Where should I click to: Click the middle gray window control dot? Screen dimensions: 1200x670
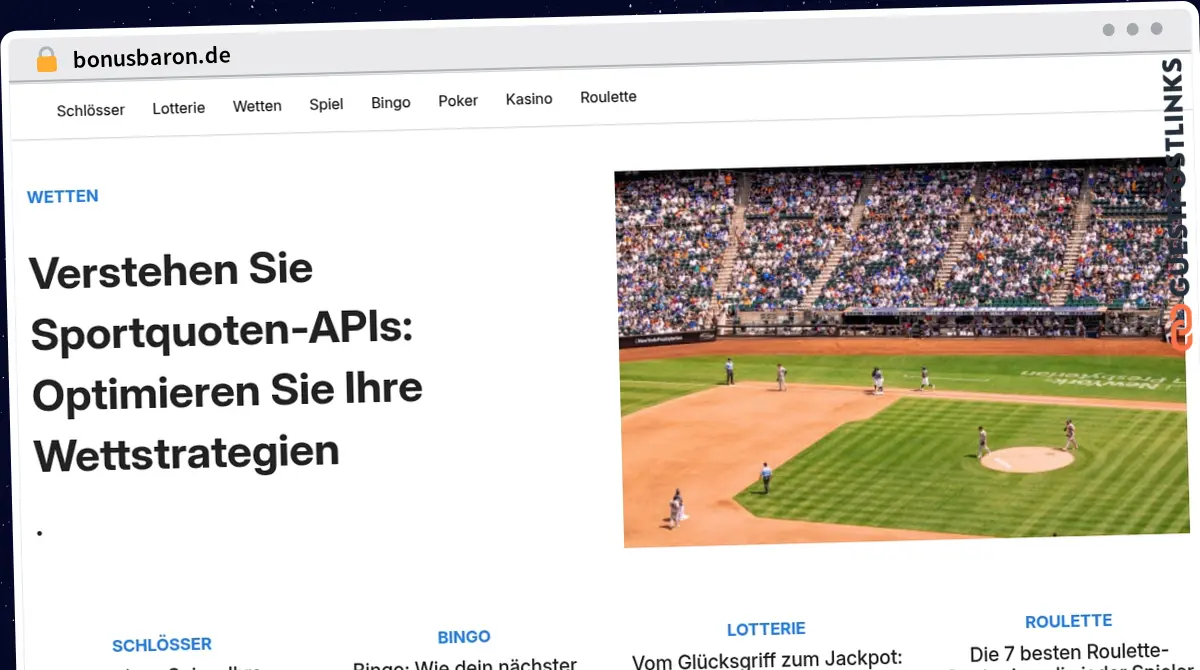pyautogui.click(x=1133, y=30)
